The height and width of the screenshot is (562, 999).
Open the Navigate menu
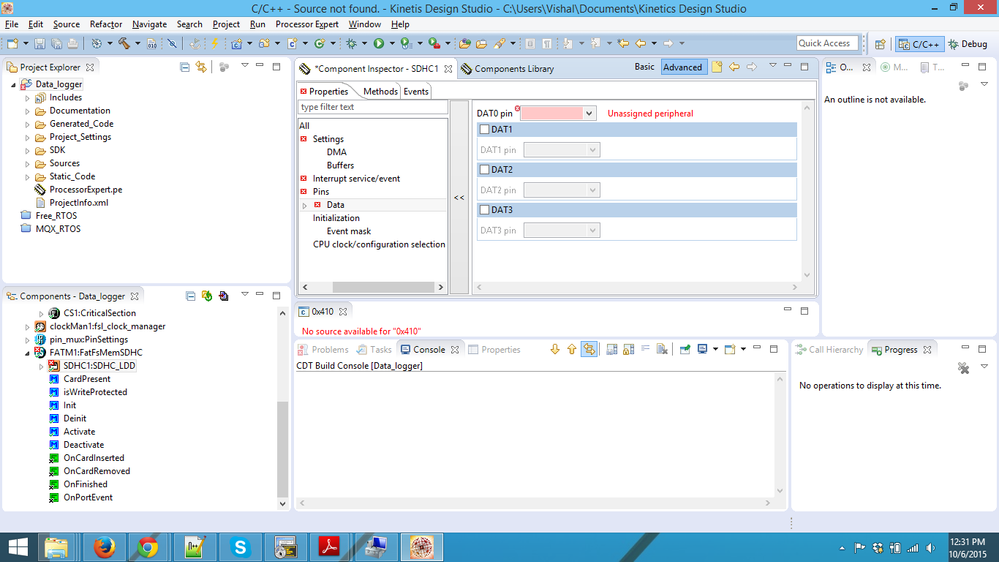(149, 24)
